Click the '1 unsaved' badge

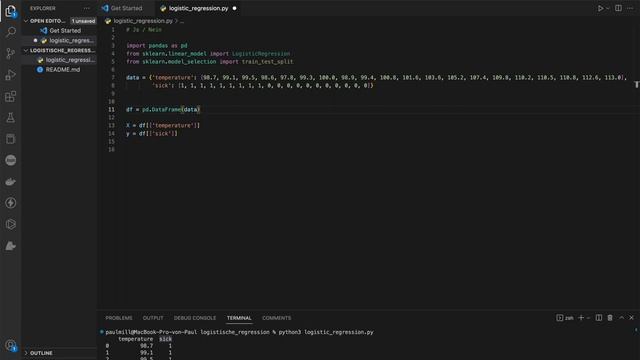(x=83, y=21)
